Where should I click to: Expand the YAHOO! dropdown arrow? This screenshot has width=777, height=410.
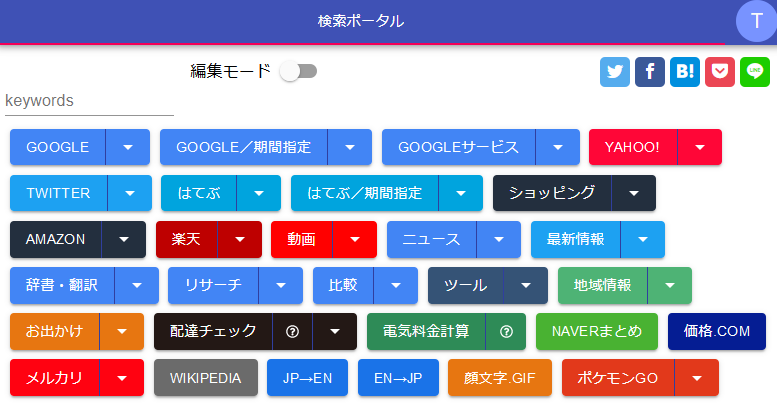pyautogui.click(x=700, y=147)
